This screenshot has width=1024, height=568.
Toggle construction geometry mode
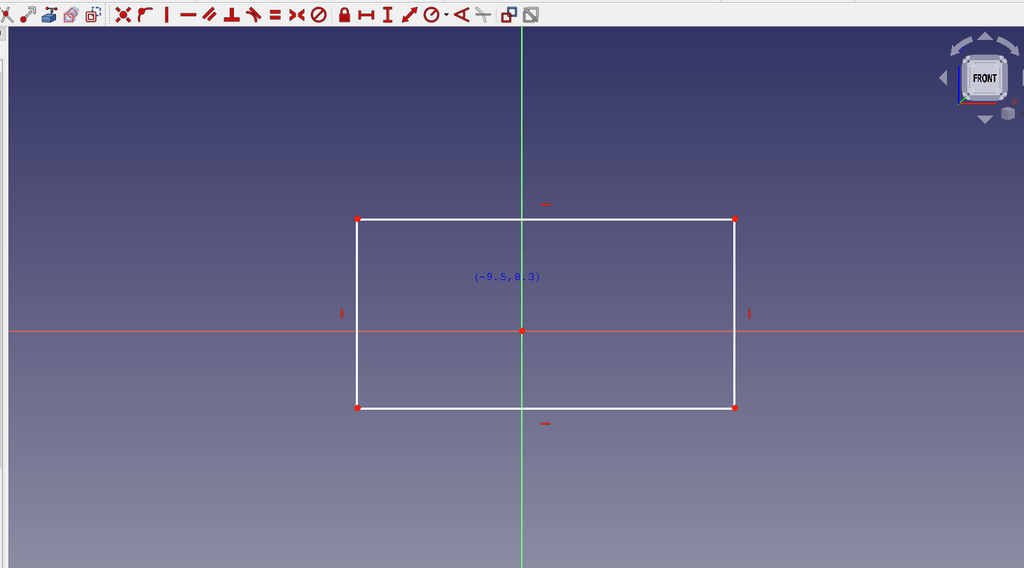(93, 14)
